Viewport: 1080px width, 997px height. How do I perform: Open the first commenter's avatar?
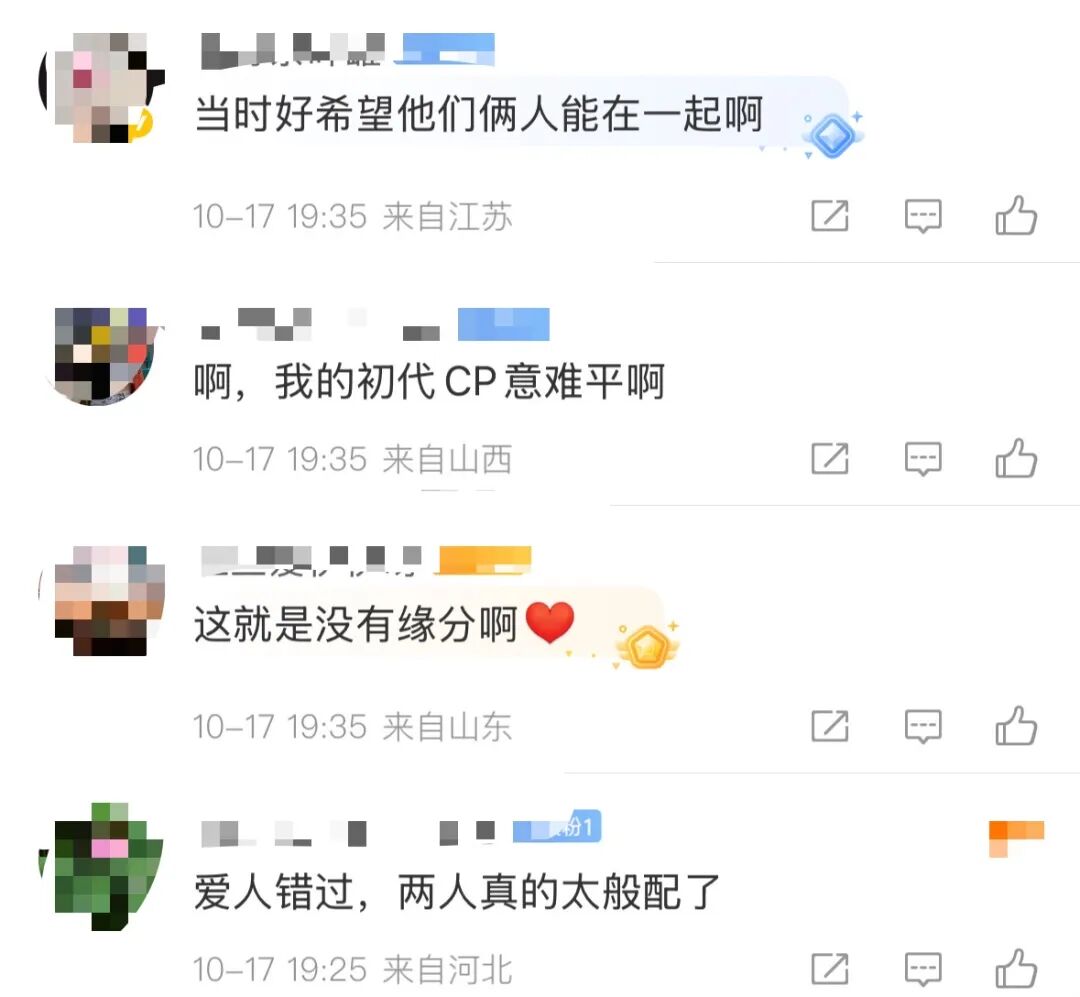tap(102, 88)
